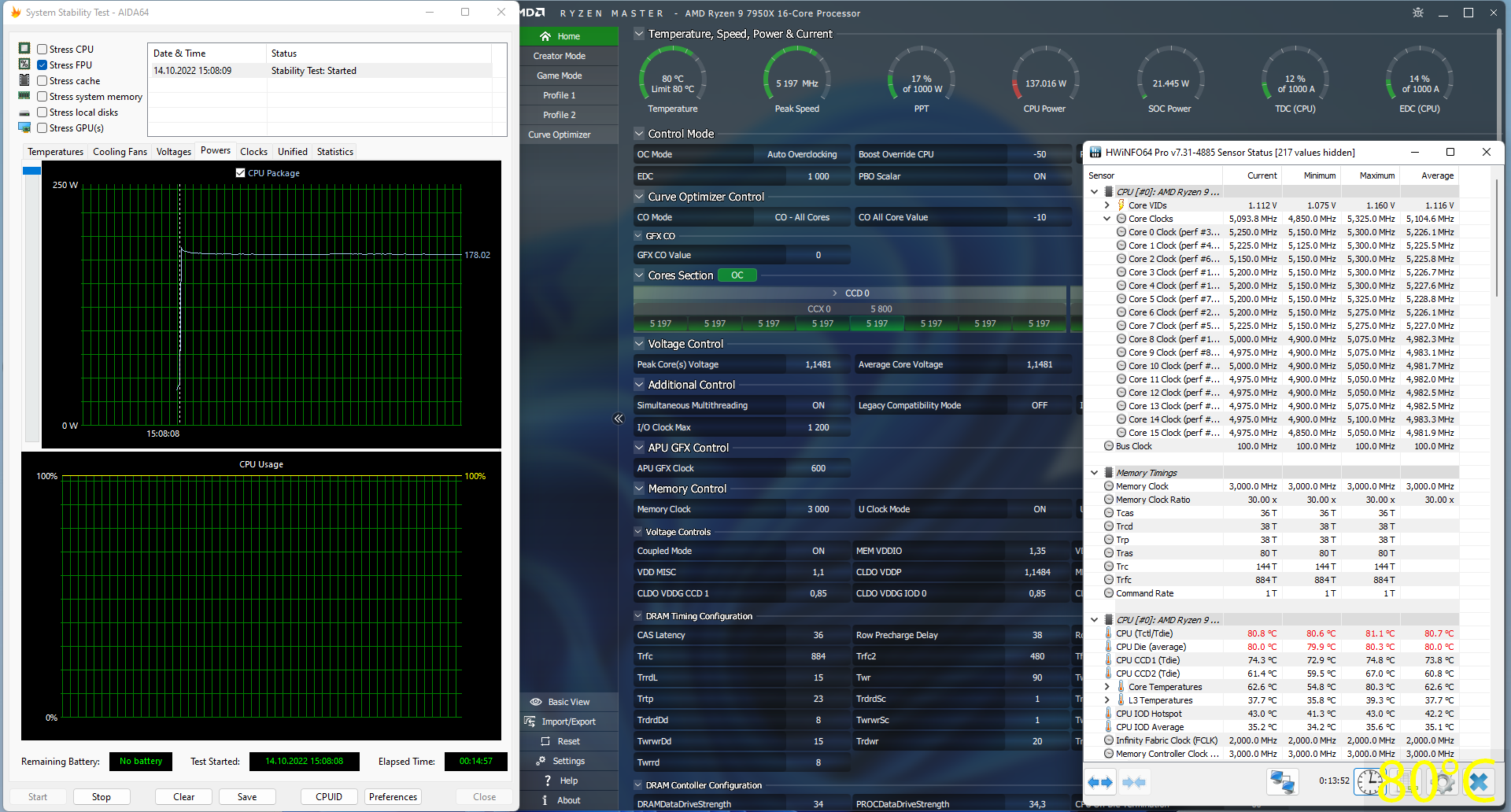Click the Help question mark icon
1511x812 pixels.
pyautogui.click(x=548, y=781)
